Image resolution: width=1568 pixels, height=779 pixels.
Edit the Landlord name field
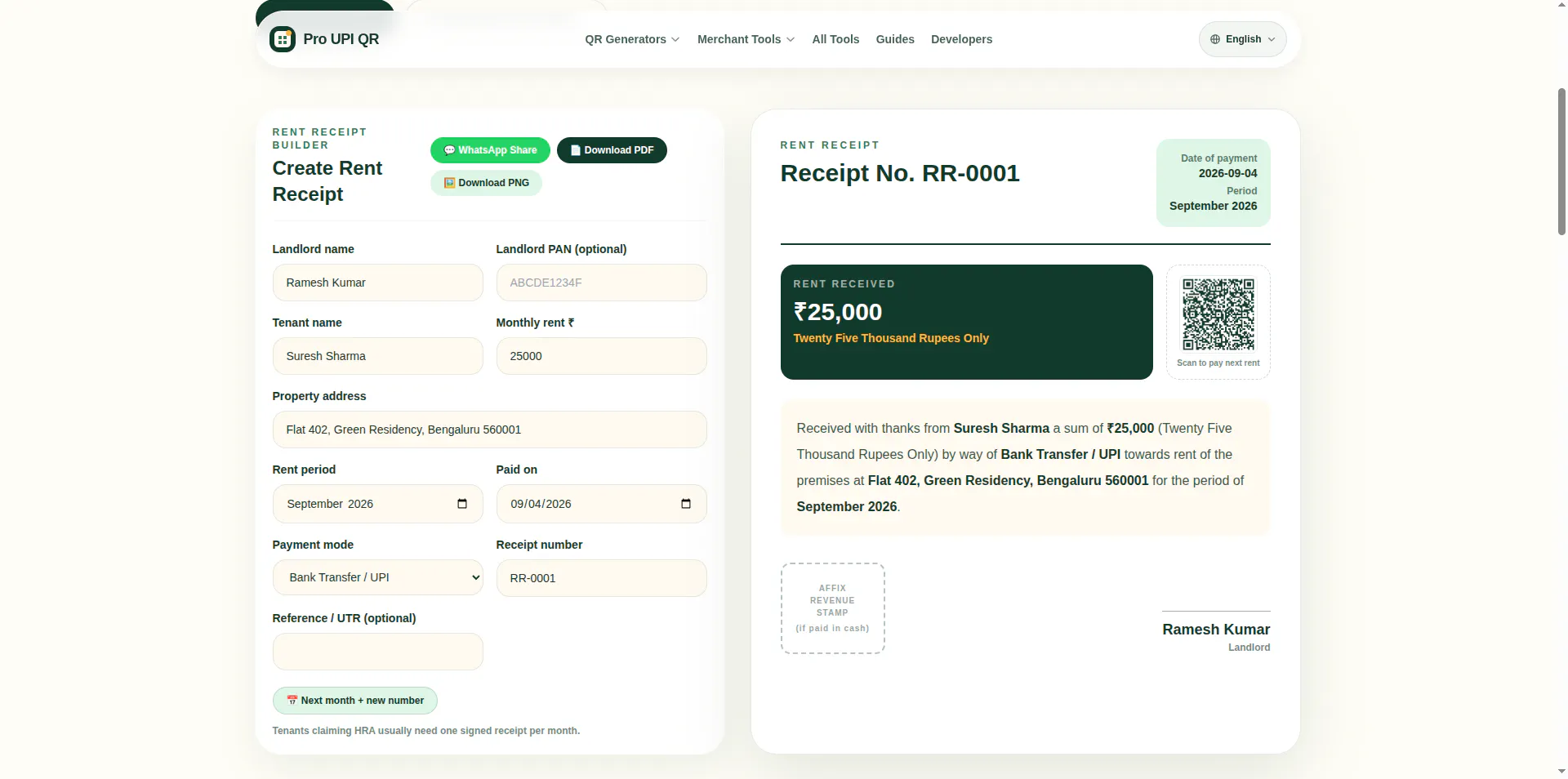377,283
